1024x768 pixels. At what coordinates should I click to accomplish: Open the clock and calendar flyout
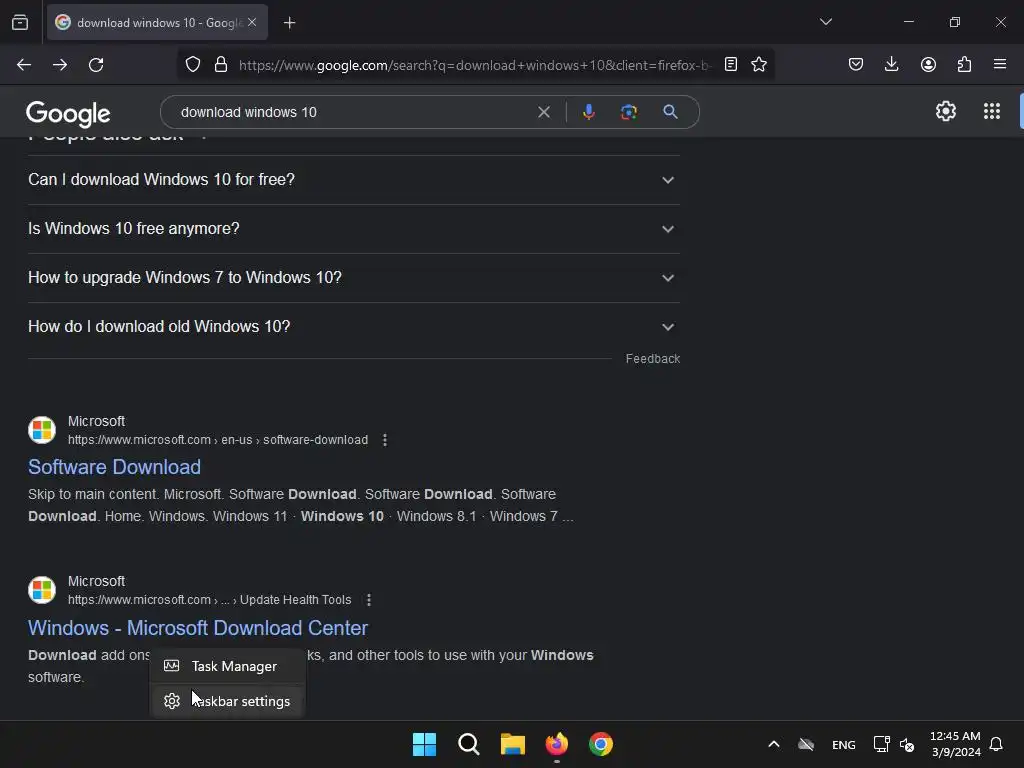click(x=955, y=744)
